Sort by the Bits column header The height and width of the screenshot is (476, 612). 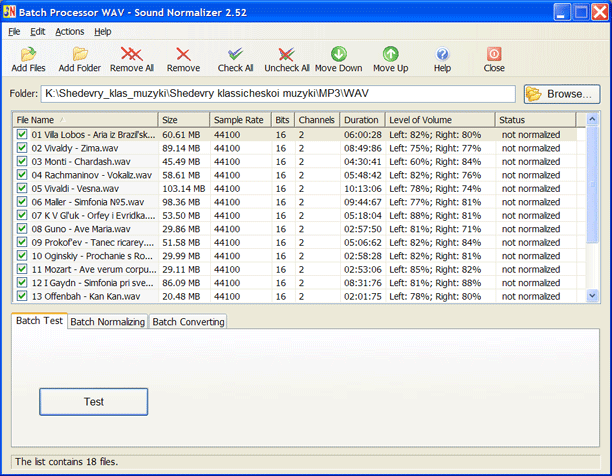[283, 120]
